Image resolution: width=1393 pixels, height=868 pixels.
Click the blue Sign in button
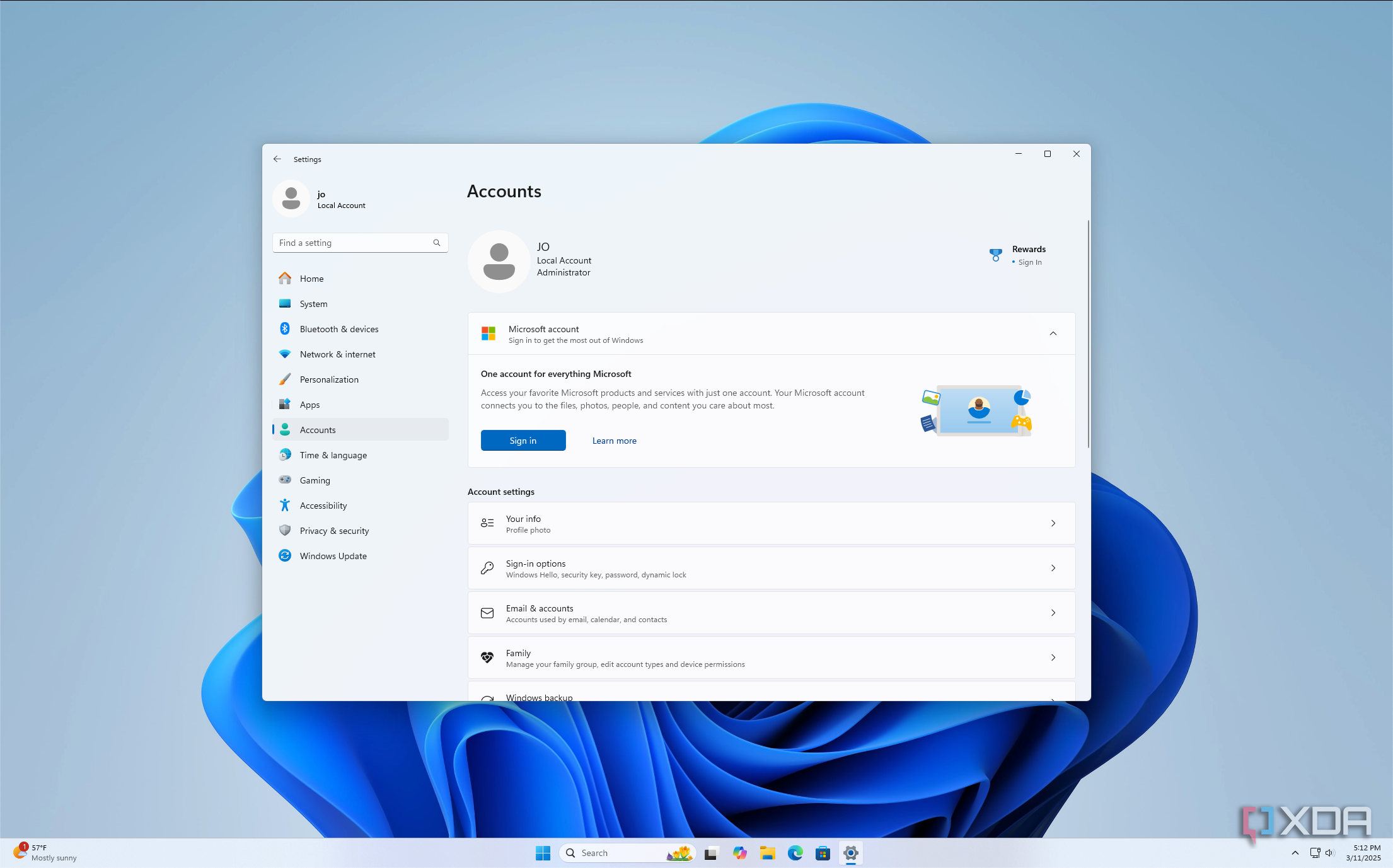pyautogui.click(x=523, y=441)
